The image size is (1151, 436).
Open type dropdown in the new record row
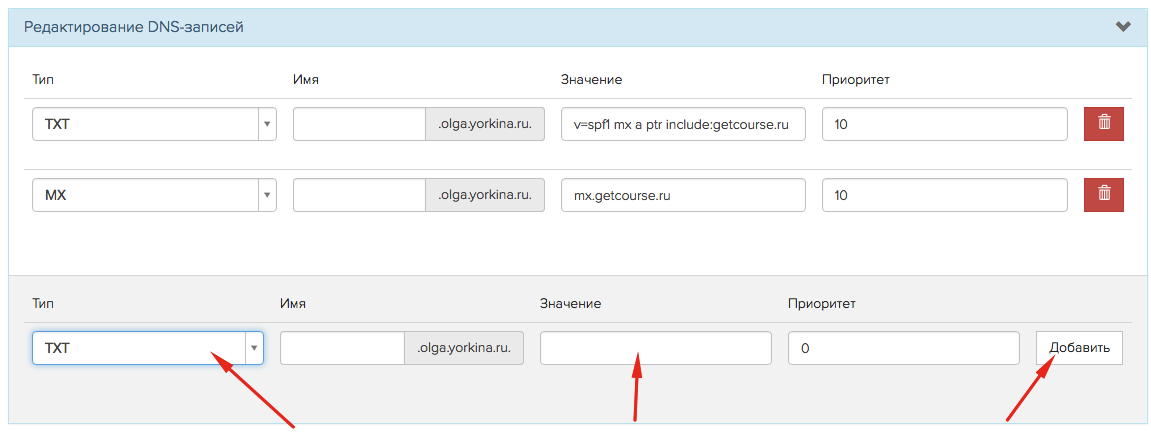point(148,348)
